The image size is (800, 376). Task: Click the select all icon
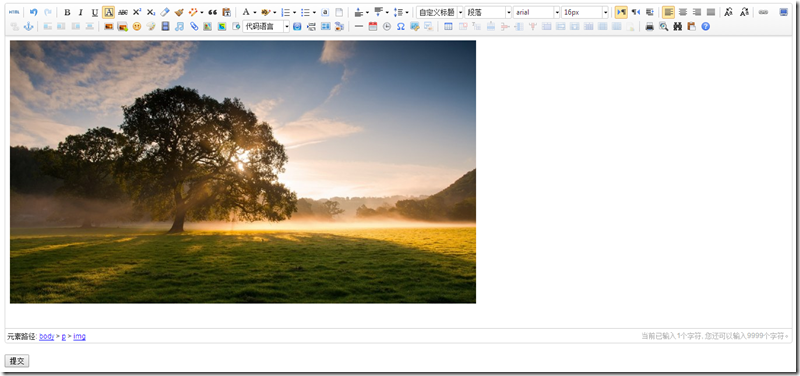click(x=325, y=12)
